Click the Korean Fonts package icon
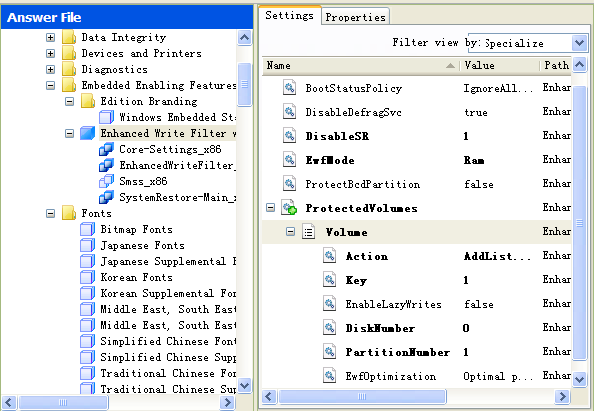The width and height of the screenshot is (594, 411). 88,277
